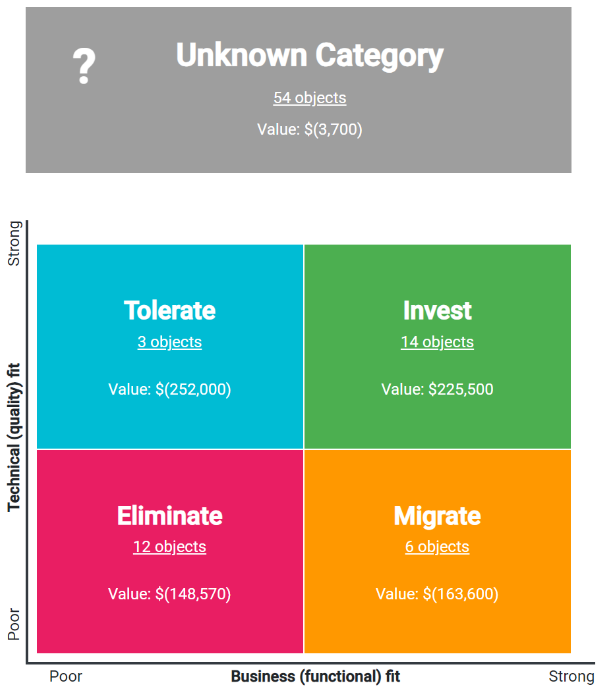Click the Poor label on horizontal axis
Image resolution: width=600 pixels, height=690 pixels.
pos(66,676)
